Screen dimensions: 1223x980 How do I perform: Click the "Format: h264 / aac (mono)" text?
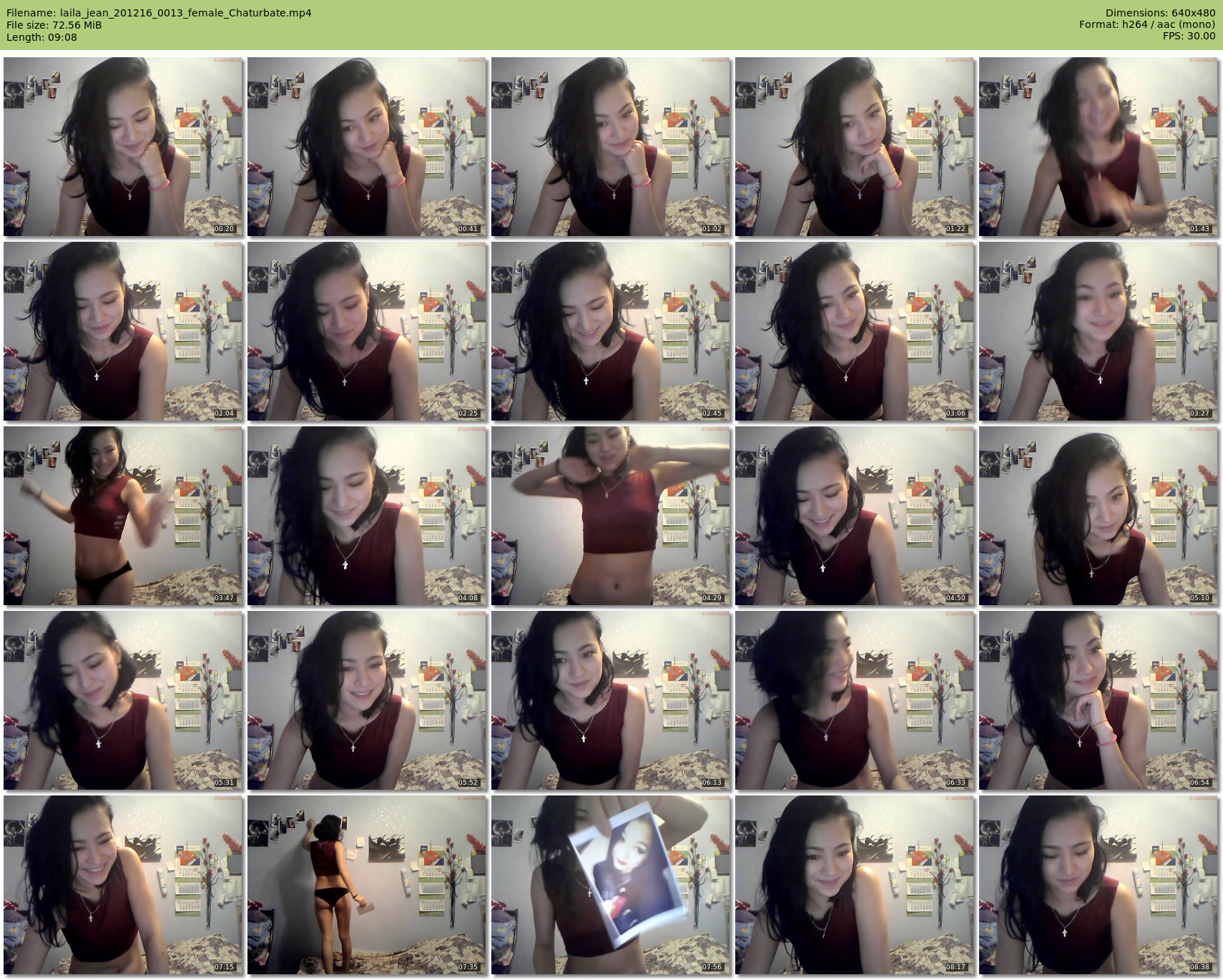point(1147,25)
